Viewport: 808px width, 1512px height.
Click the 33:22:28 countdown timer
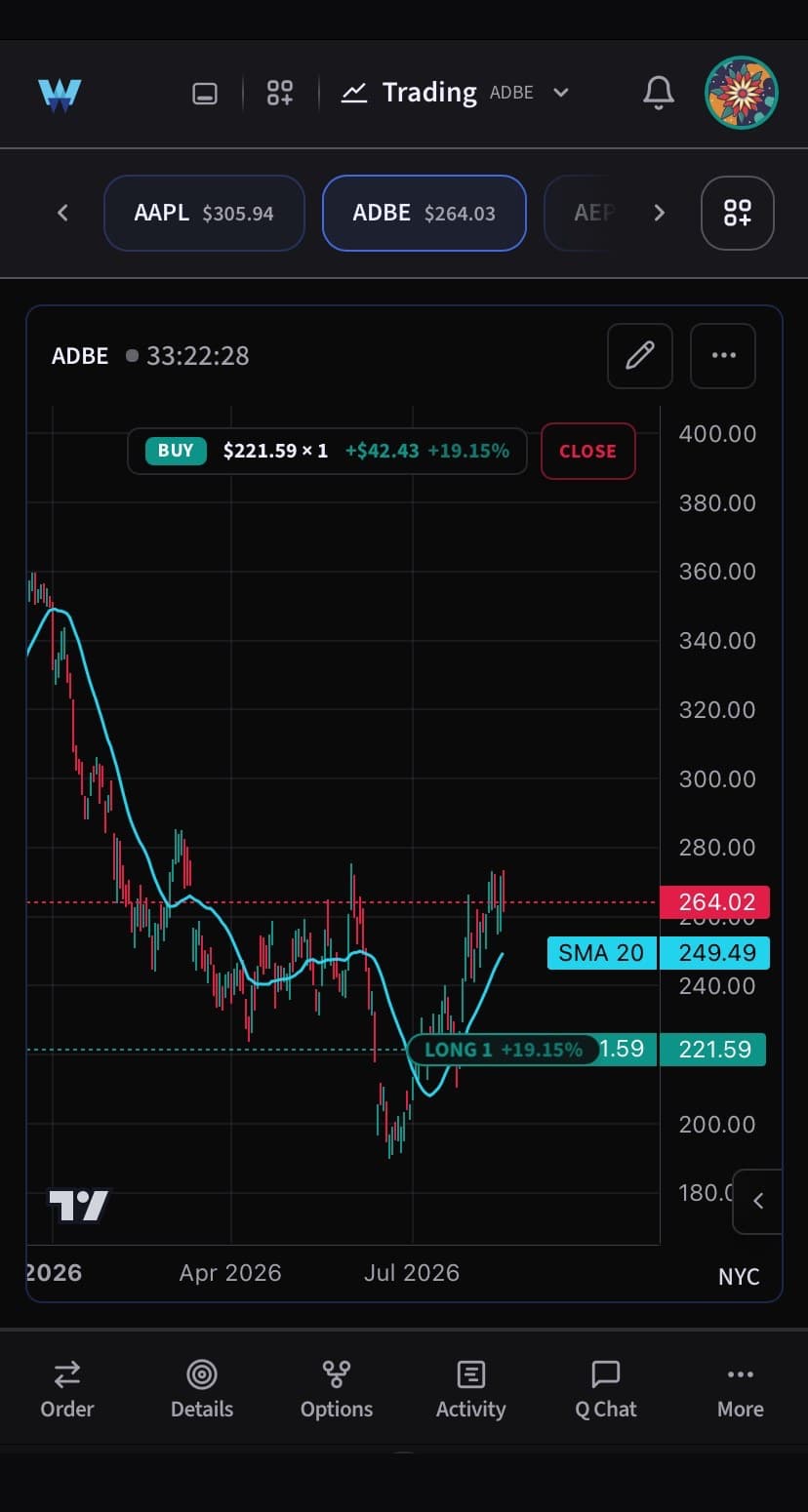pos(198,356)
